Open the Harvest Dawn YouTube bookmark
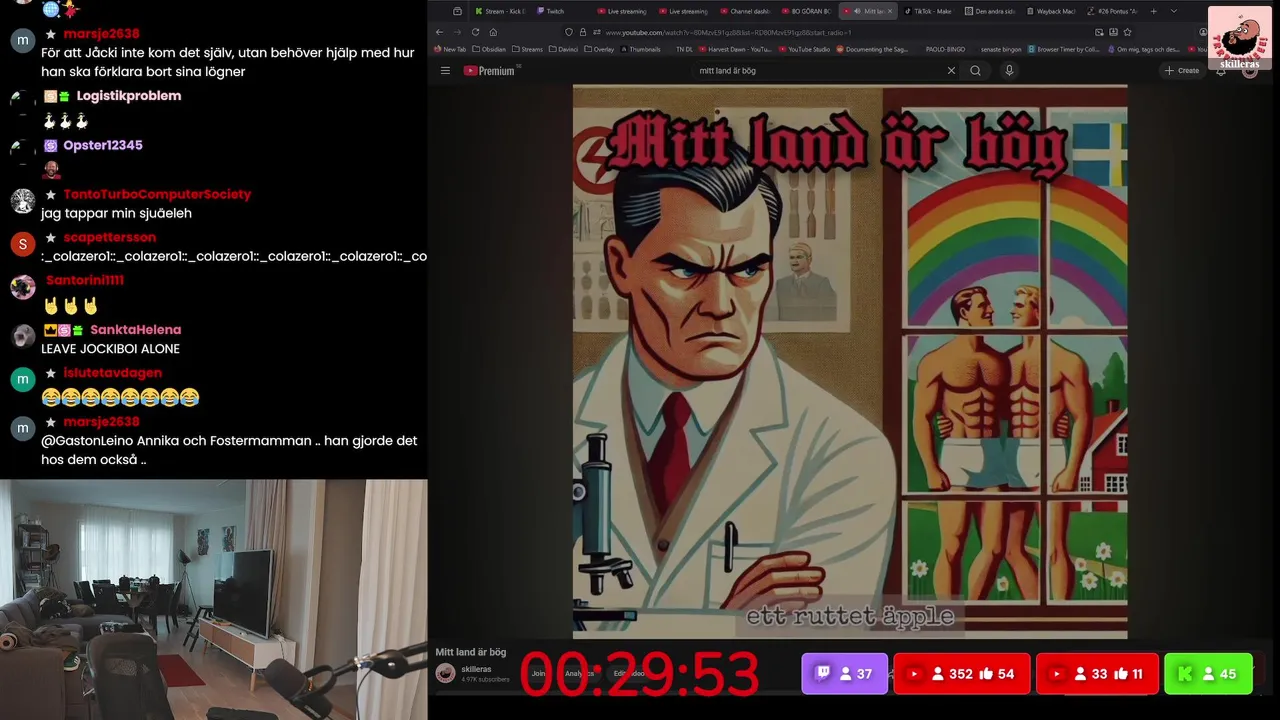The image size is (1280, 720). (736, 49)
